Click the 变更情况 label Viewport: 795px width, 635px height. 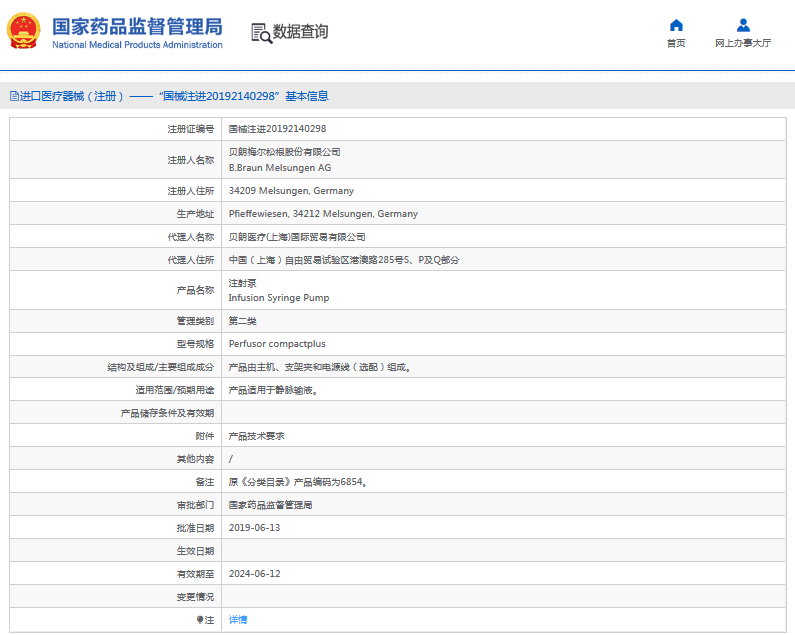(195, 597)
